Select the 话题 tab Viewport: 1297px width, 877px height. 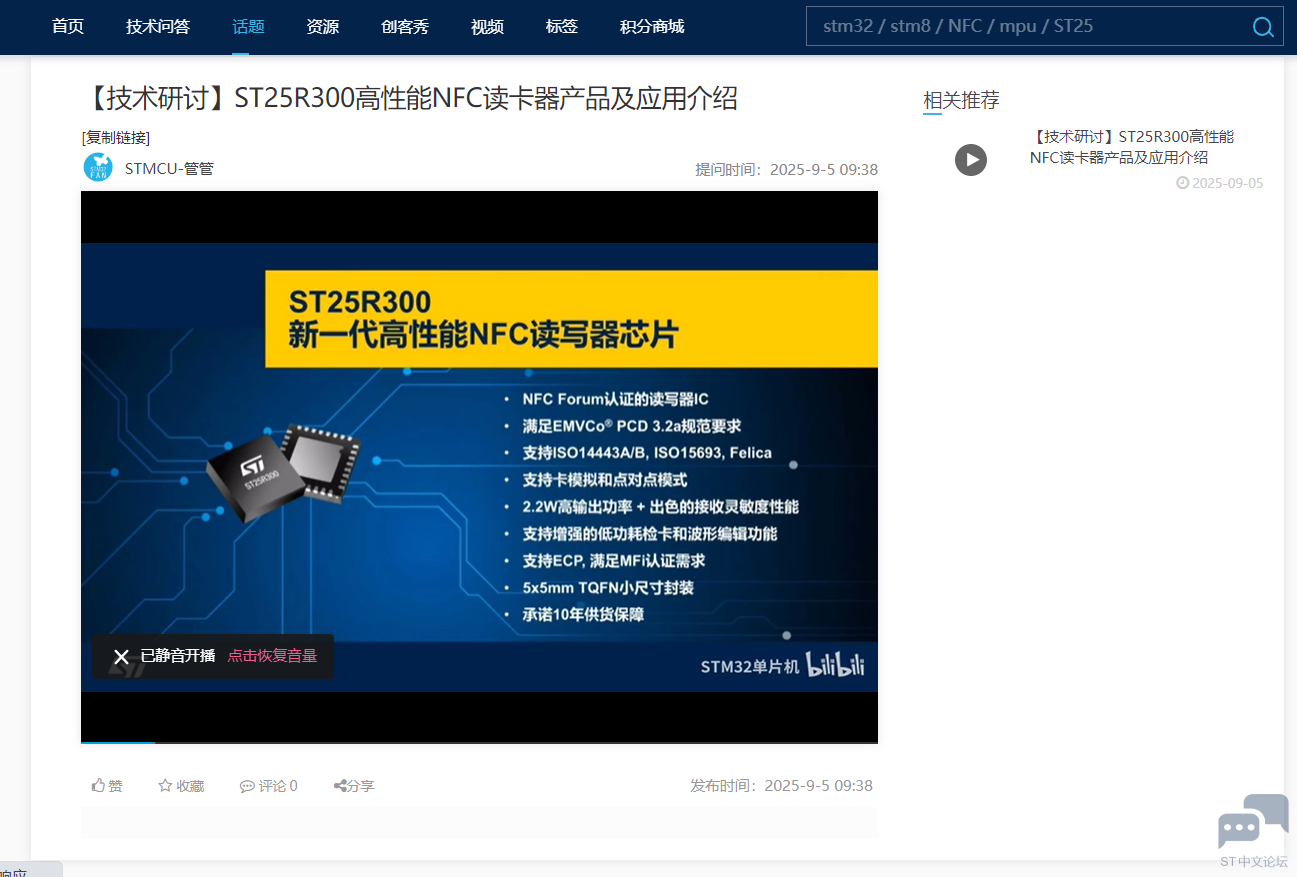click(248, 27)
